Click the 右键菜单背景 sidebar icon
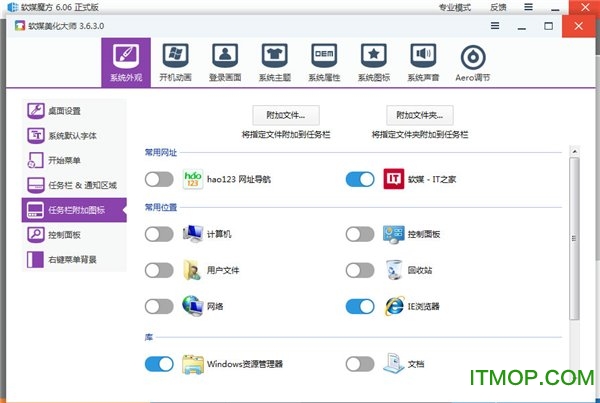The height and width of the screenshot is (403, 600). click(36, 259)
